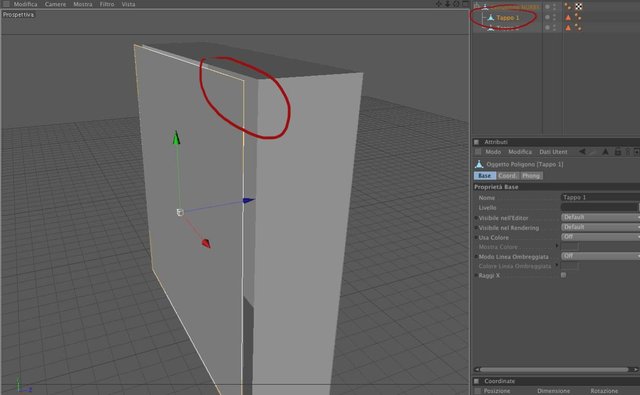Open the Filtro menu
Screen dimensions: 640x395
[107, 4]
